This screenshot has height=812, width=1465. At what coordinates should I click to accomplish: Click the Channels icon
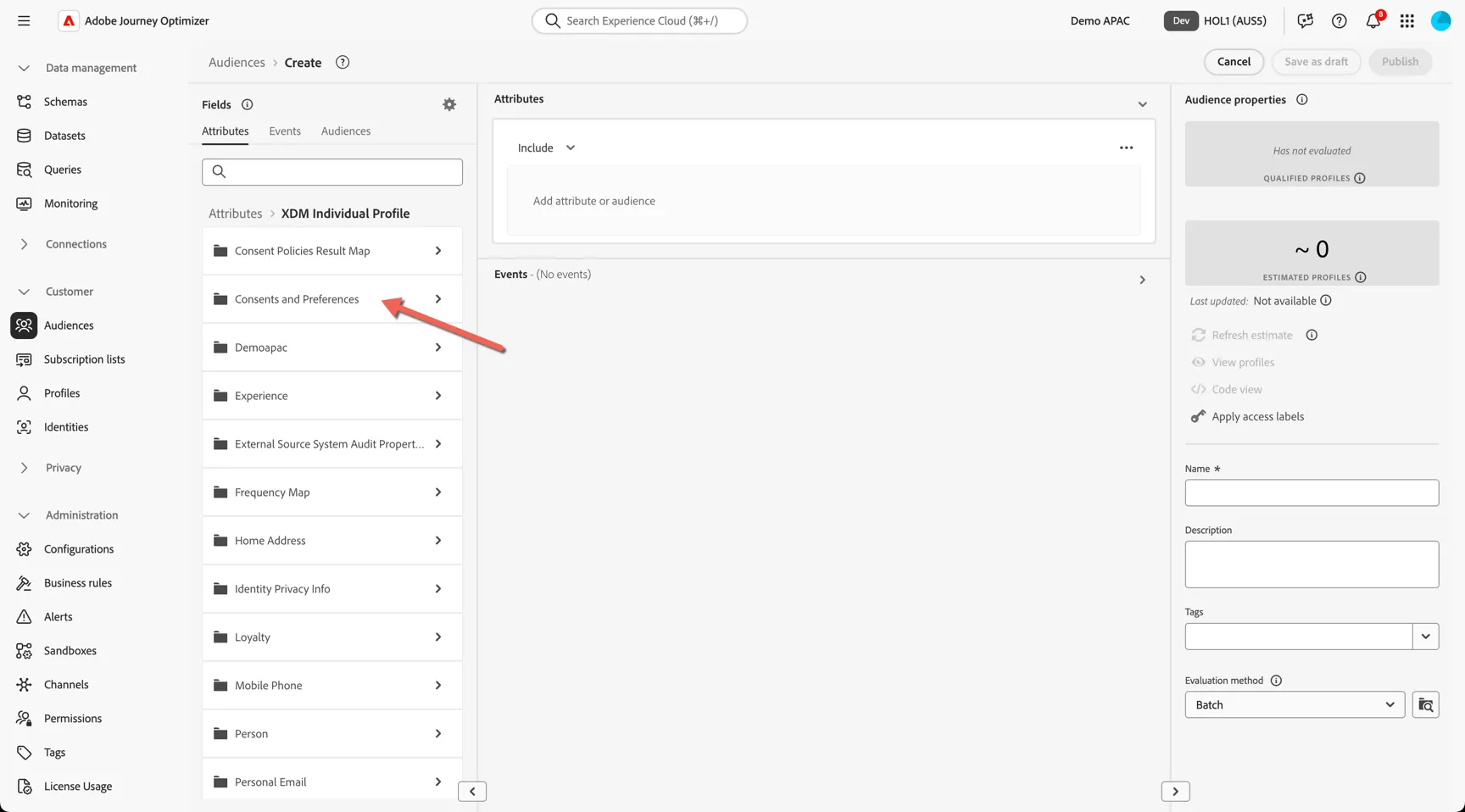(24, 685)
